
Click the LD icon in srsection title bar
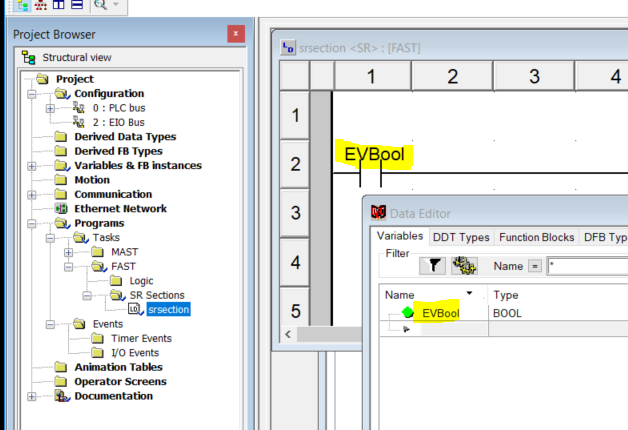tap(288, 48)
